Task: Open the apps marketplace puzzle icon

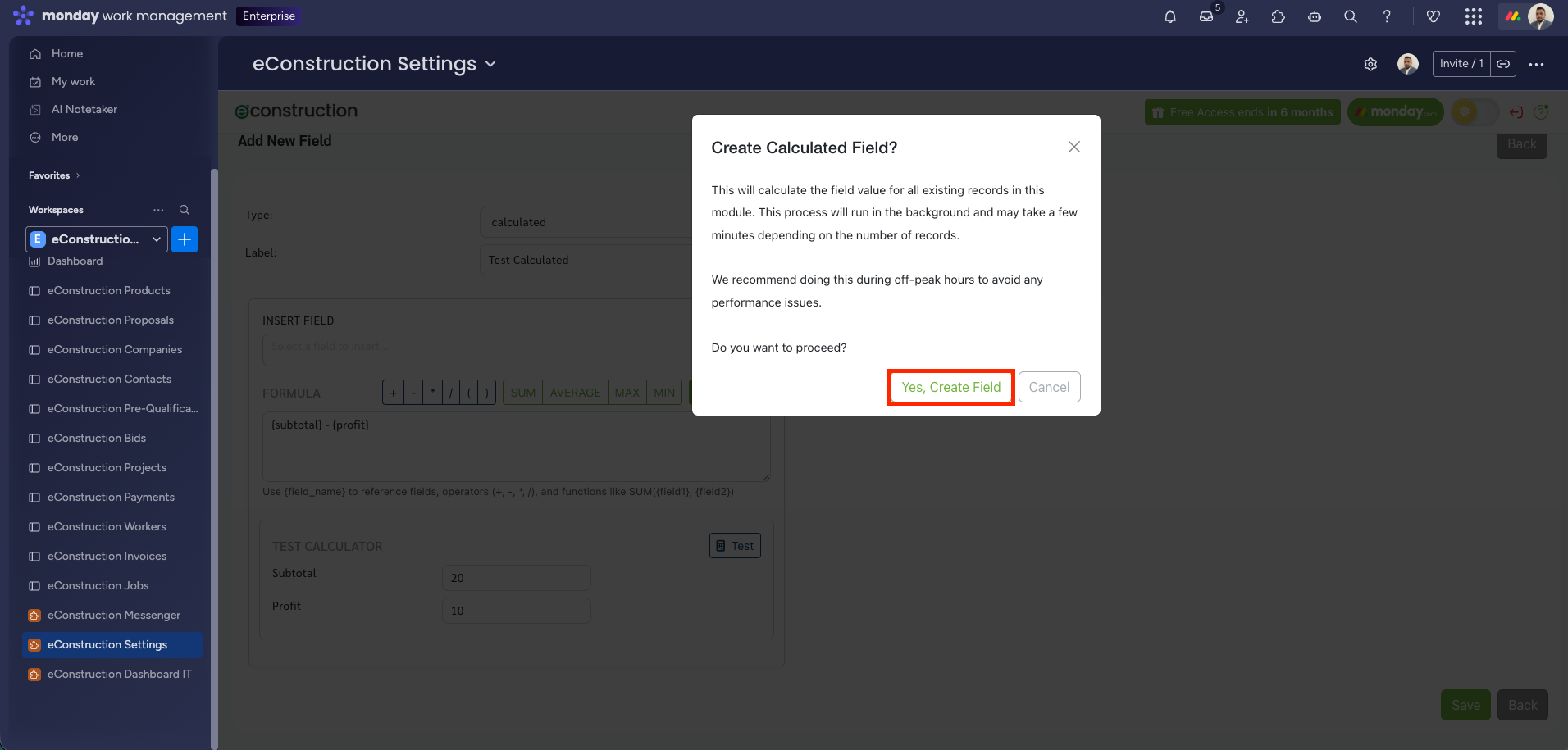Action: point(1279,16)
